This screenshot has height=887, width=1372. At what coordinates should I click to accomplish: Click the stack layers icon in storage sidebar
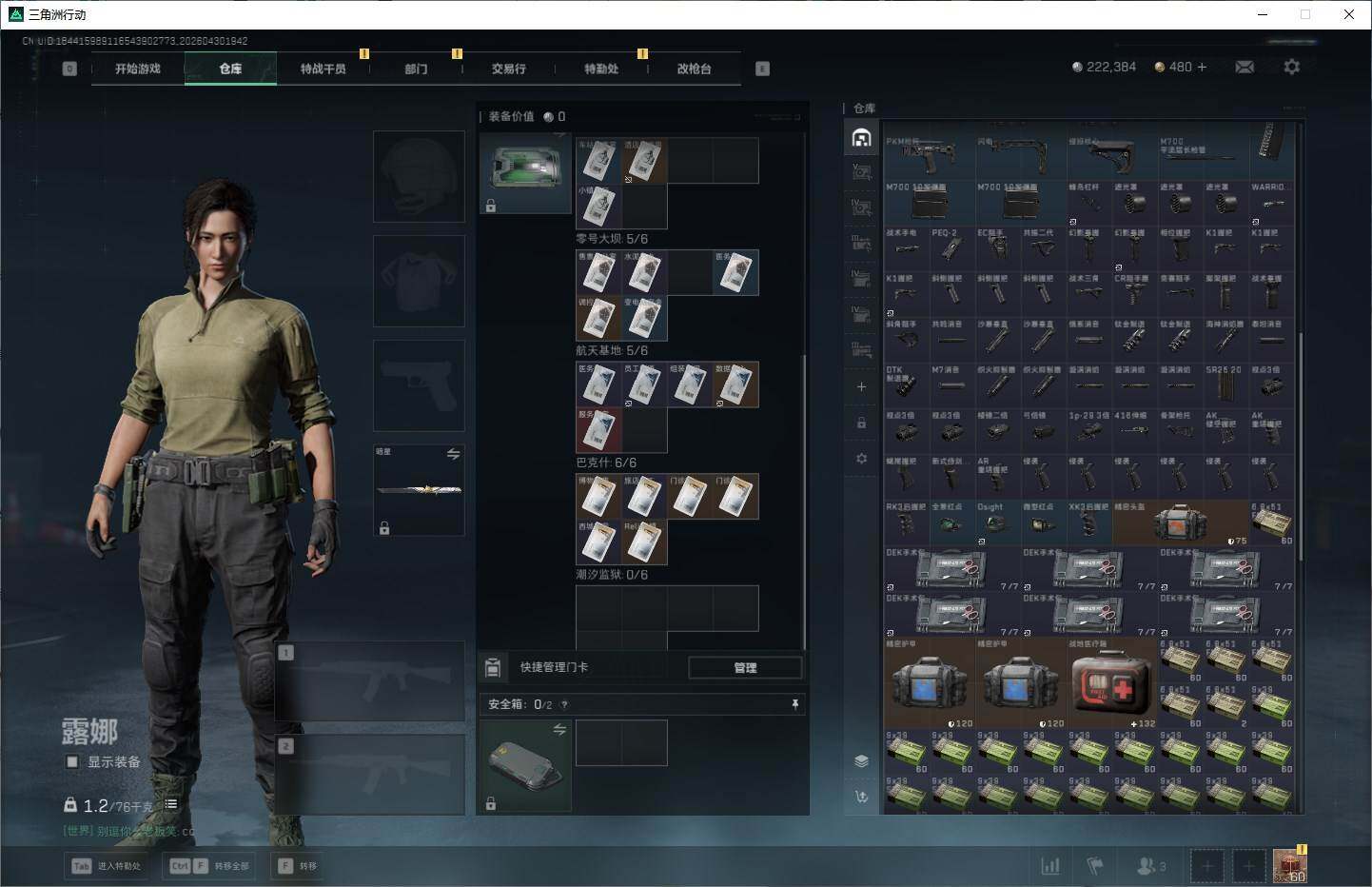pyautogui.click(x=861, y=760)
